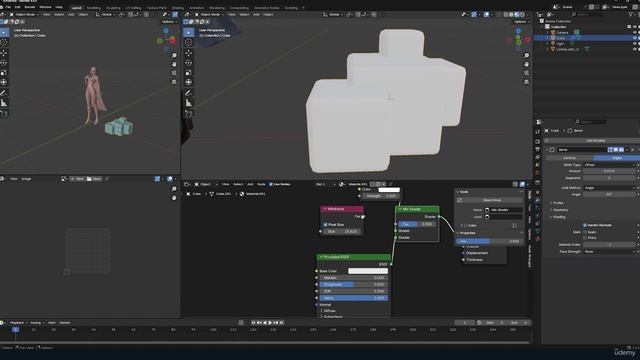640x360 pixels.
Task: Enable Mark Sharp checkbox
Action: tap(585, 238)
